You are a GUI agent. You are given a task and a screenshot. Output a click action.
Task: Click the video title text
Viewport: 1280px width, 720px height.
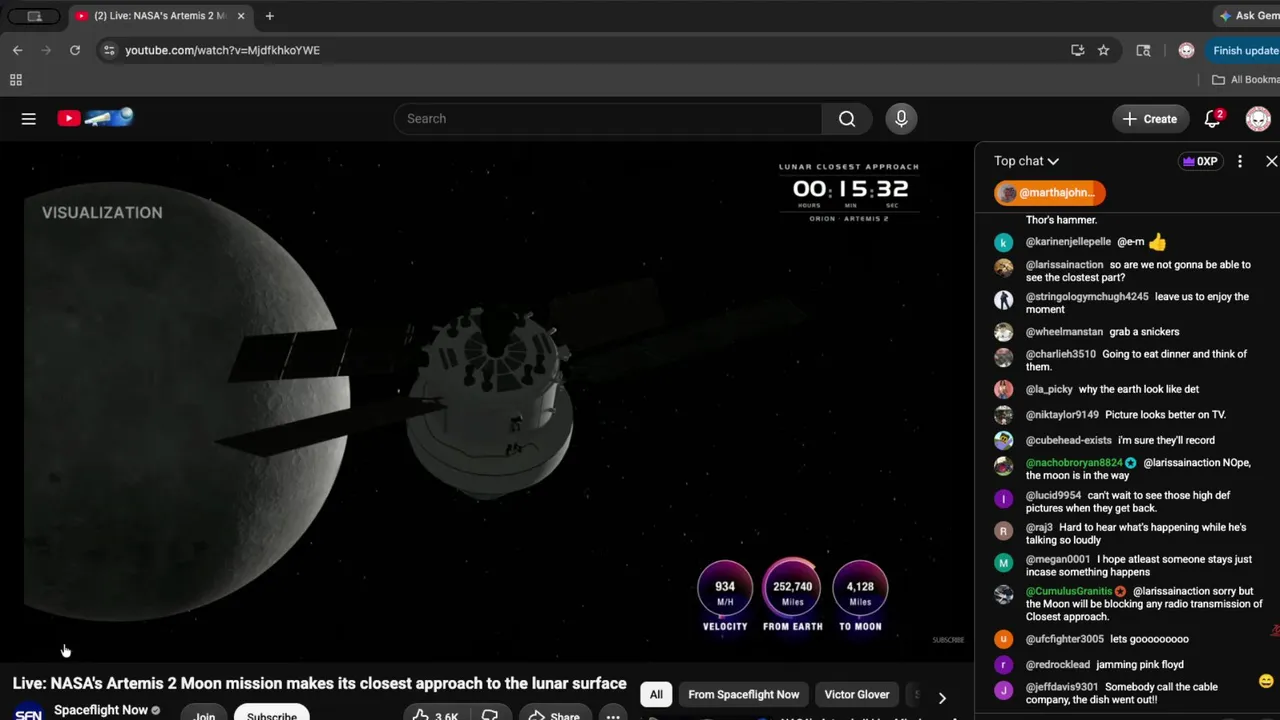click(x=319, y=684)
